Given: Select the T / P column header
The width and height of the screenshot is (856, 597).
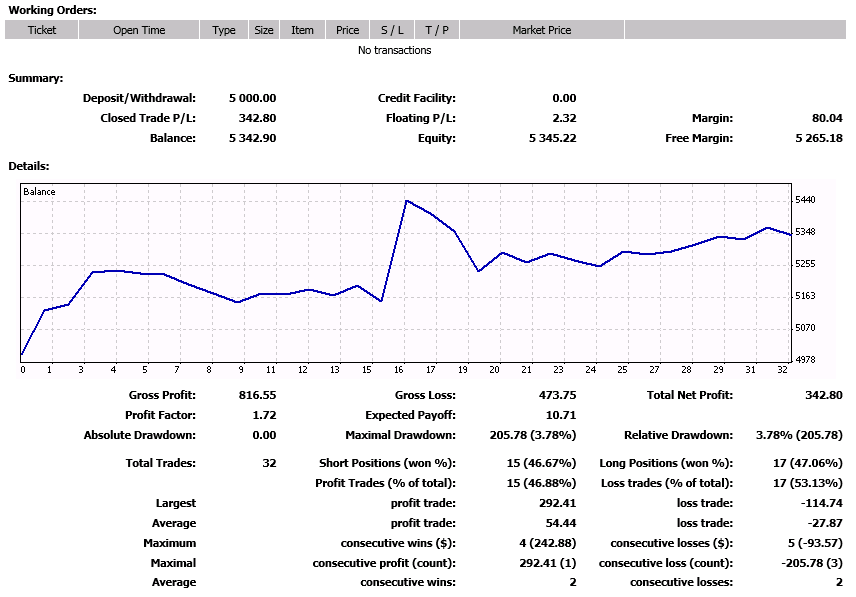Looking at the screenshot, I should click(x=437, y=30).
